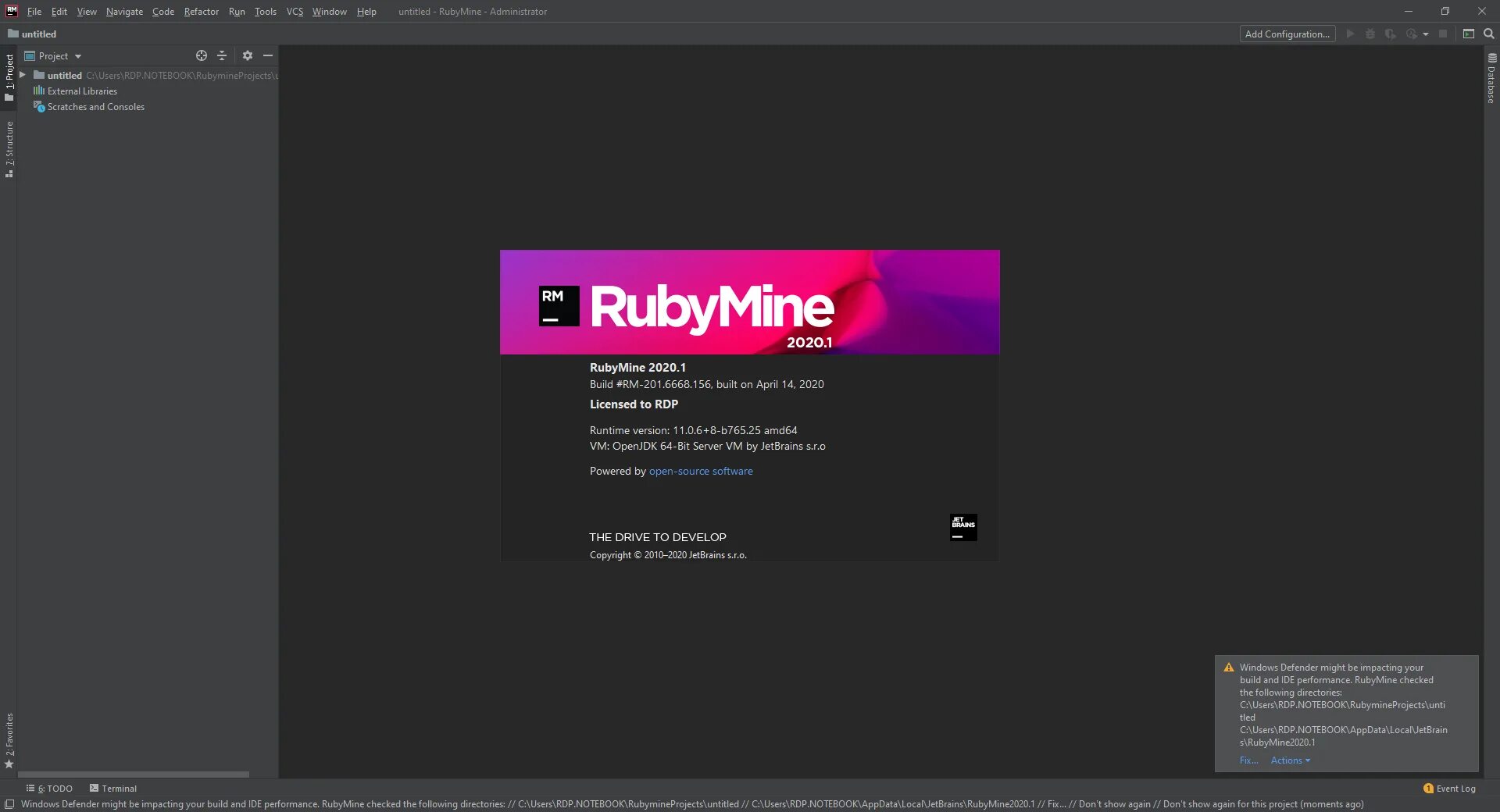Click the warning icon in Defender notification

pyautogui.click(x=1229, y=668)
